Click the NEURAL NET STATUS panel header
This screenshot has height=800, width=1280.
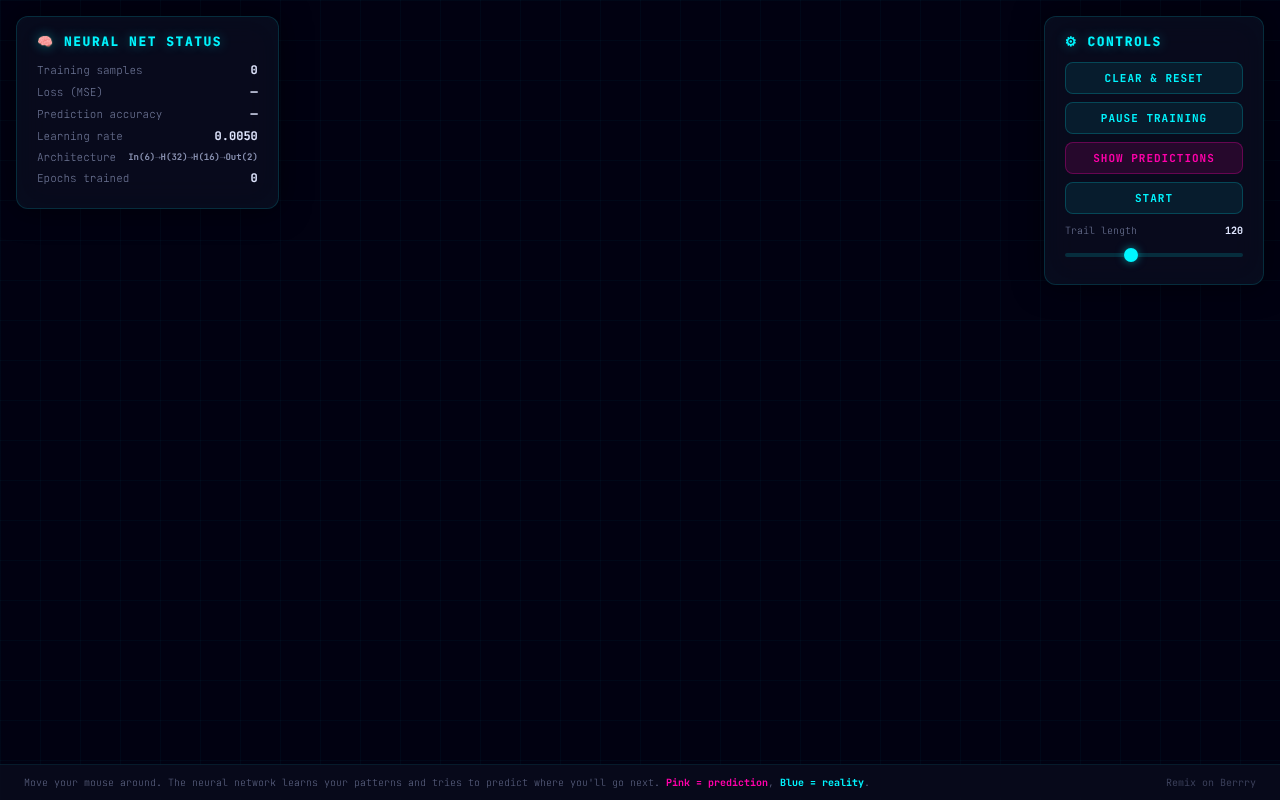tap(142, 42)
